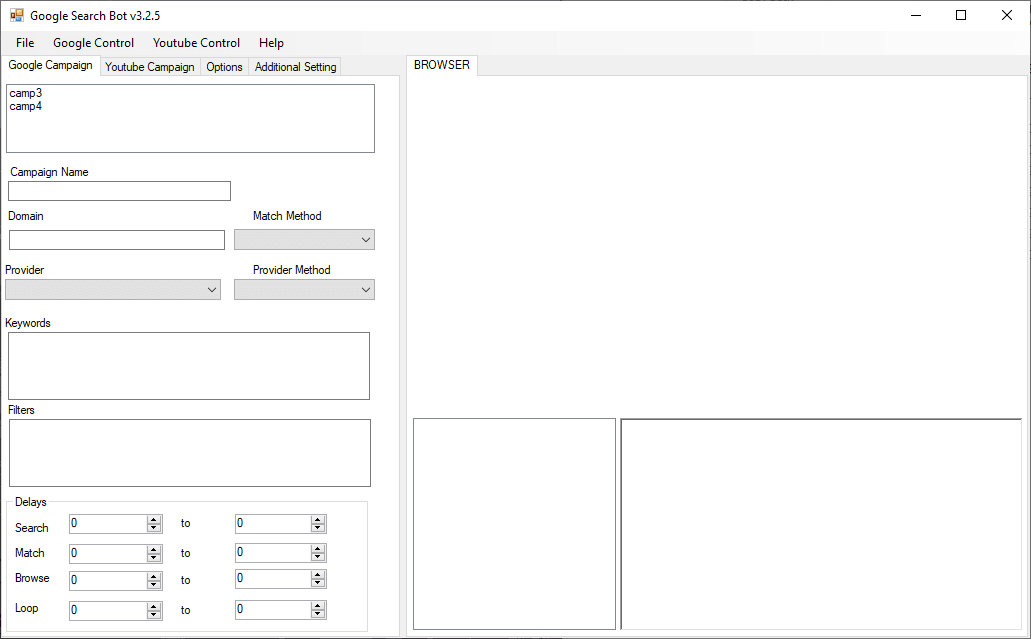
Task: Click inside the Campaign Name field
Action: coord(118,190)
